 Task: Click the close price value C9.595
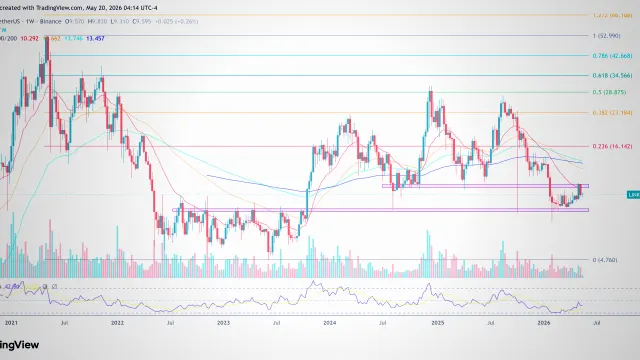click(142, 21)
